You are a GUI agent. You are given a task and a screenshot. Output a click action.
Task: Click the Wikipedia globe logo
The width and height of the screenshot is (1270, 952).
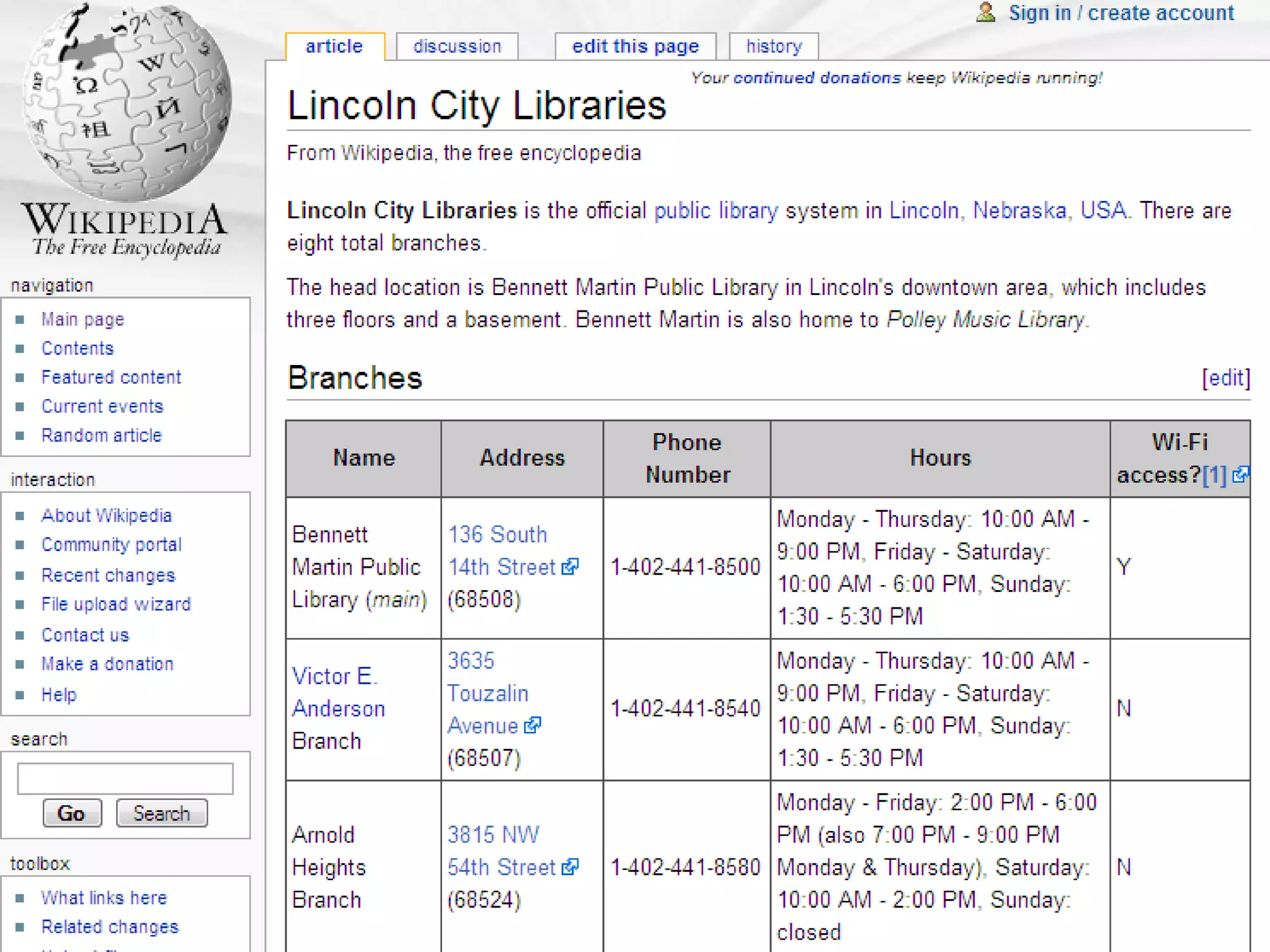(126, 102)
